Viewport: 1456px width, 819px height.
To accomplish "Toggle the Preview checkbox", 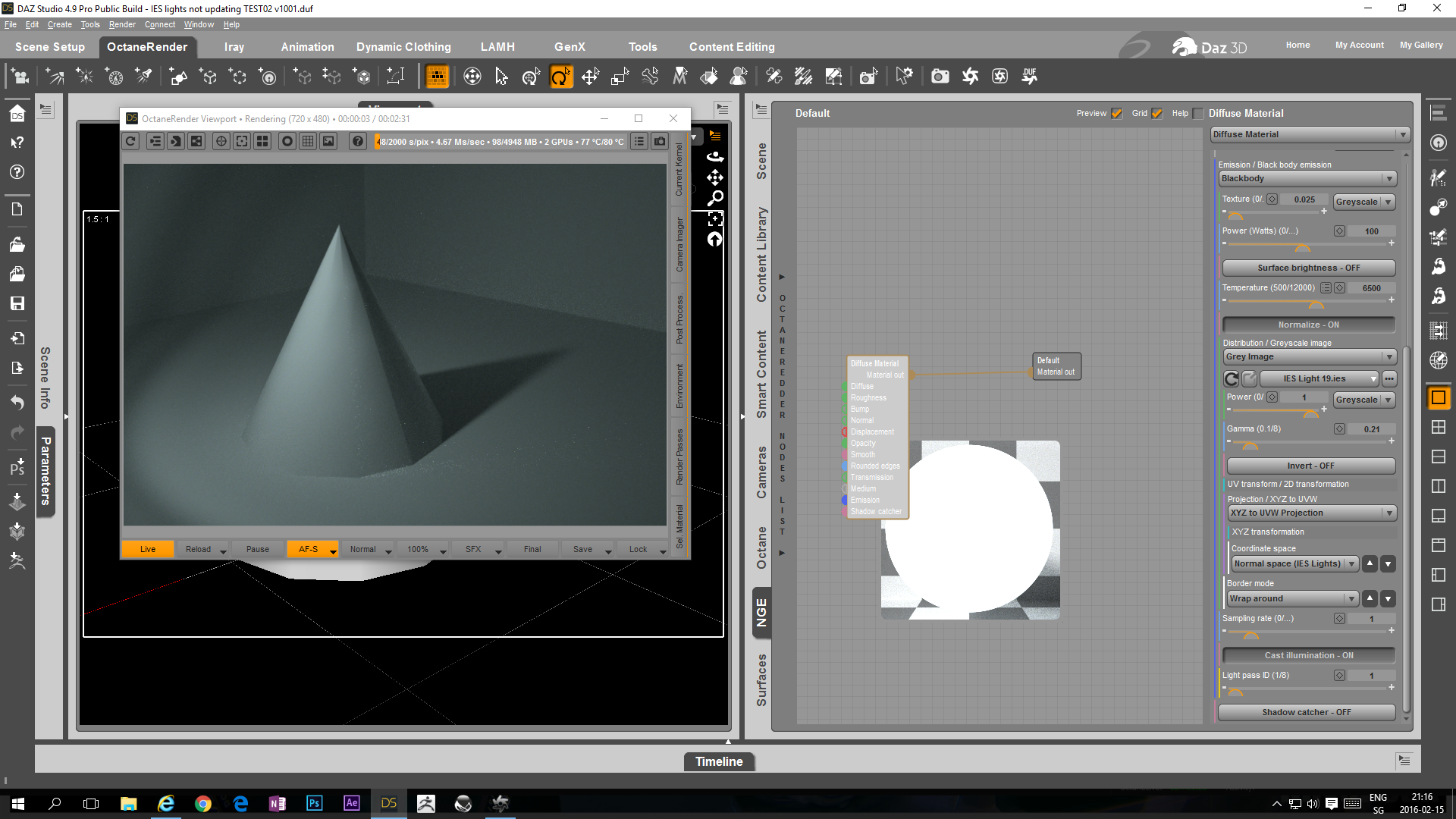I will point(1116,114).
